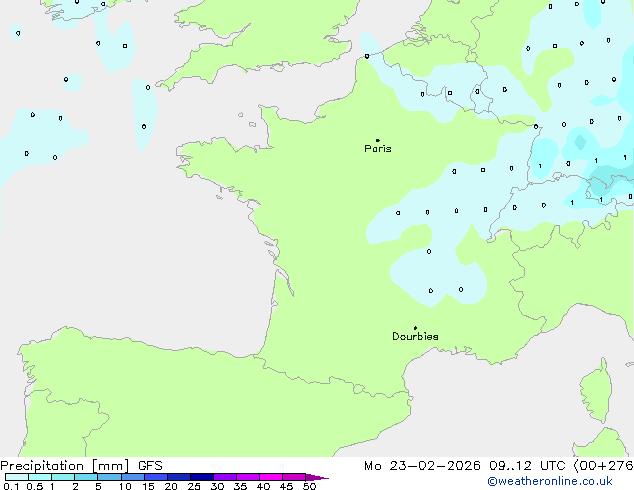634x490 pixels.
Task: Click the 1–2 mm legend color swatch
Action: [x=63, y=477]
